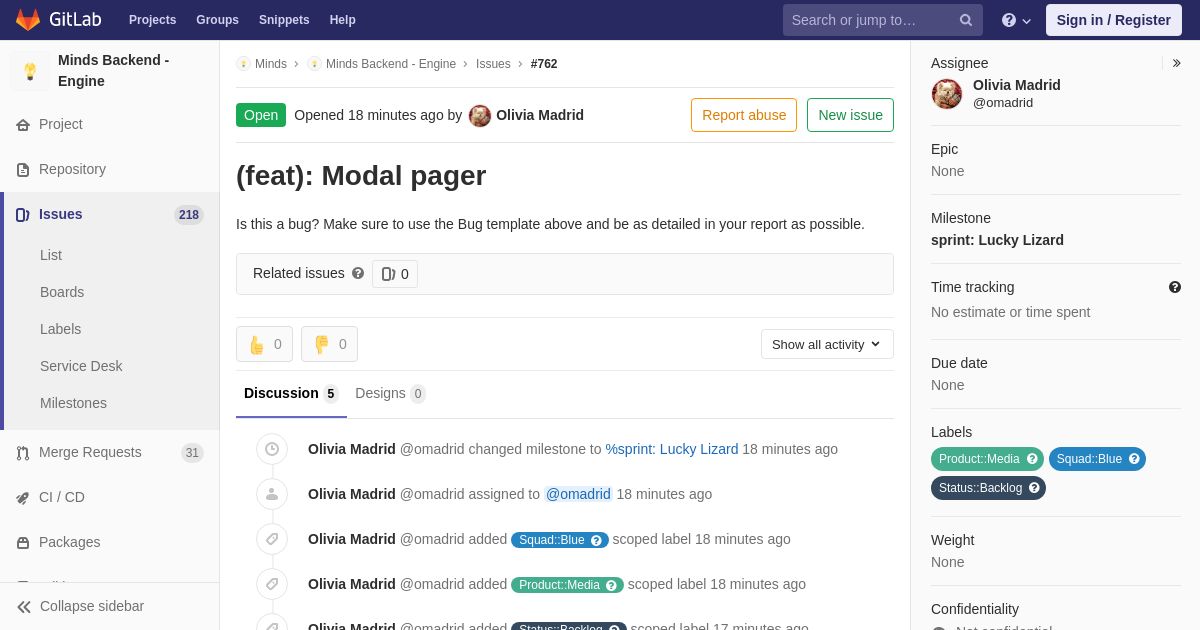Open the Show all activity dropdown
1200x630 pixels.
click(827, 344)
